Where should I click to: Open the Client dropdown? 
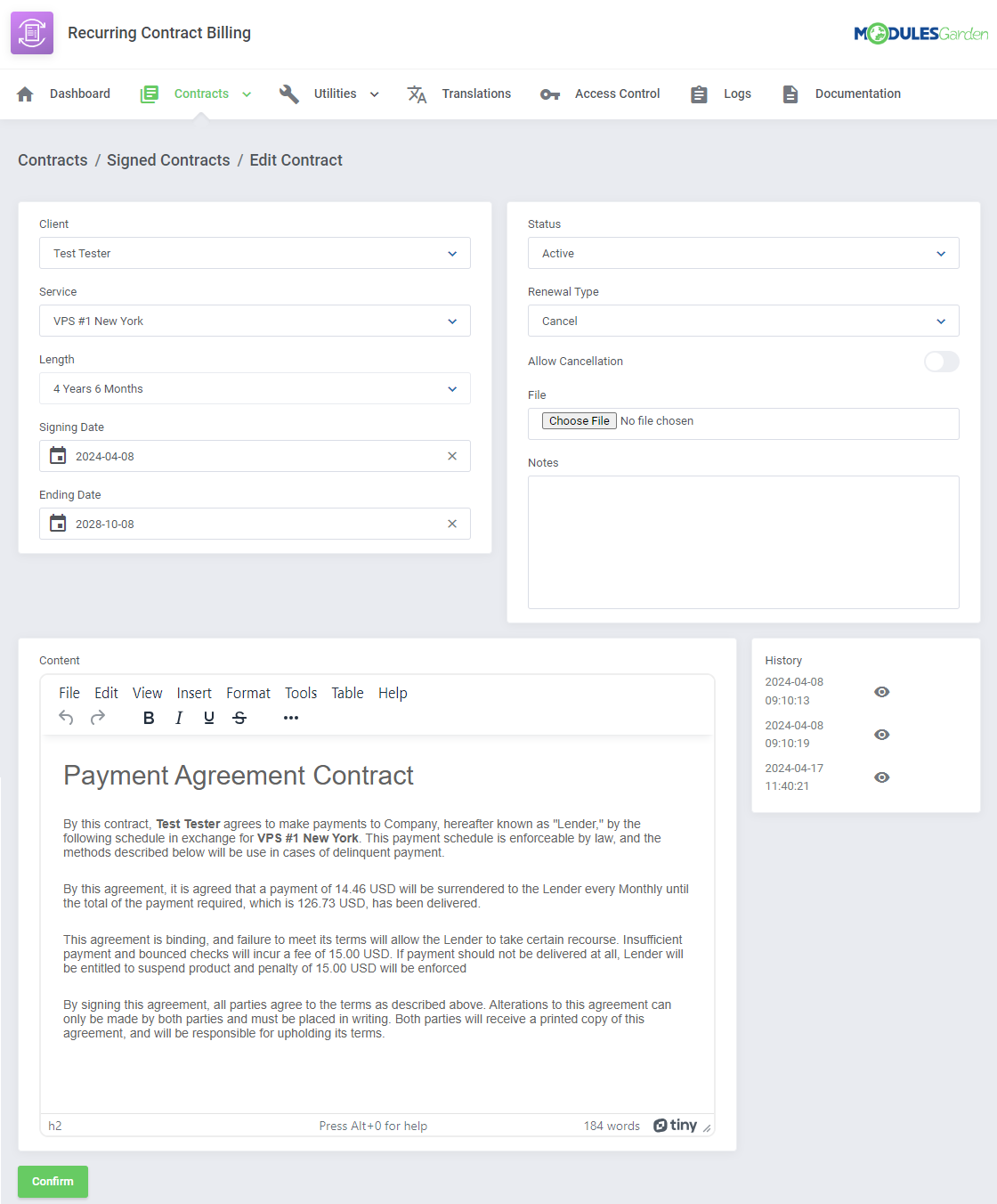click(x=255, y=253)
